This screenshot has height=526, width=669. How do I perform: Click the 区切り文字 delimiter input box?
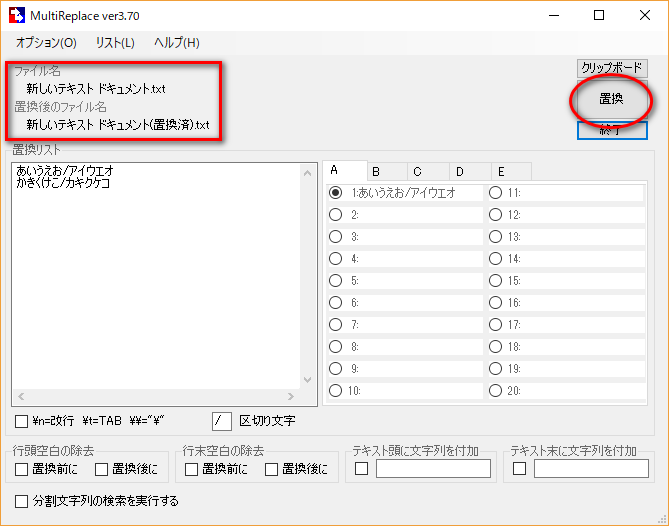(x=222, y=421)
